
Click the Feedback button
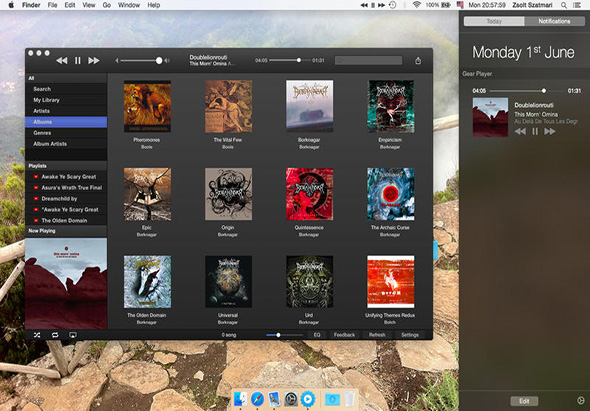click(344, 335)
